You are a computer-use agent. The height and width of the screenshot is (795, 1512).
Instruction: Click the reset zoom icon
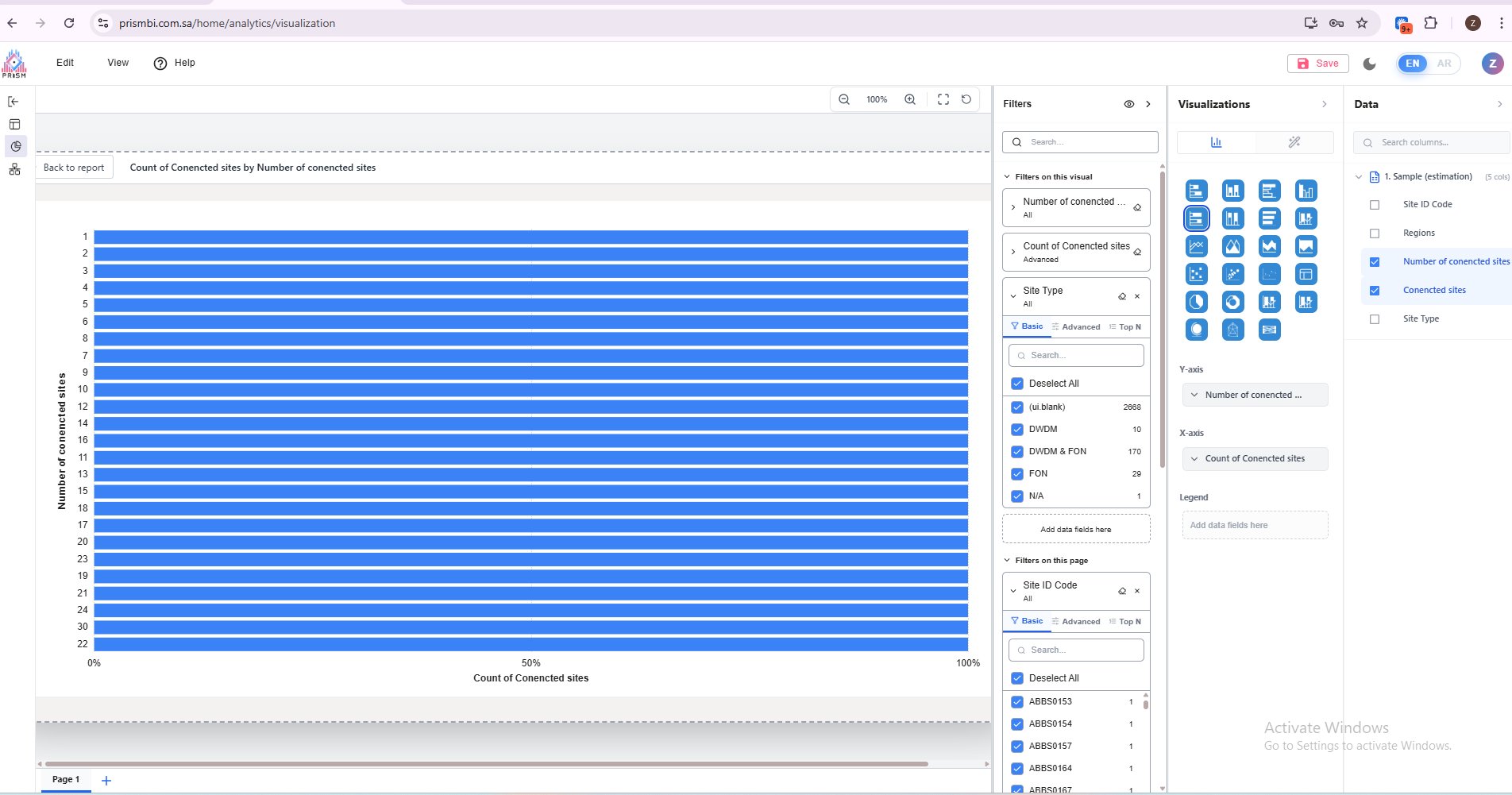point(966,99)
